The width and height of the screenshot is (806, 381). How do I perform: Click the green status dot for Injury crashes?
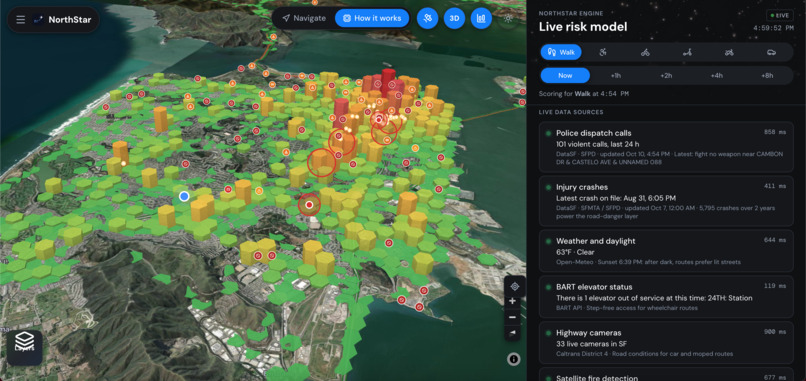[x=548, y=187]
